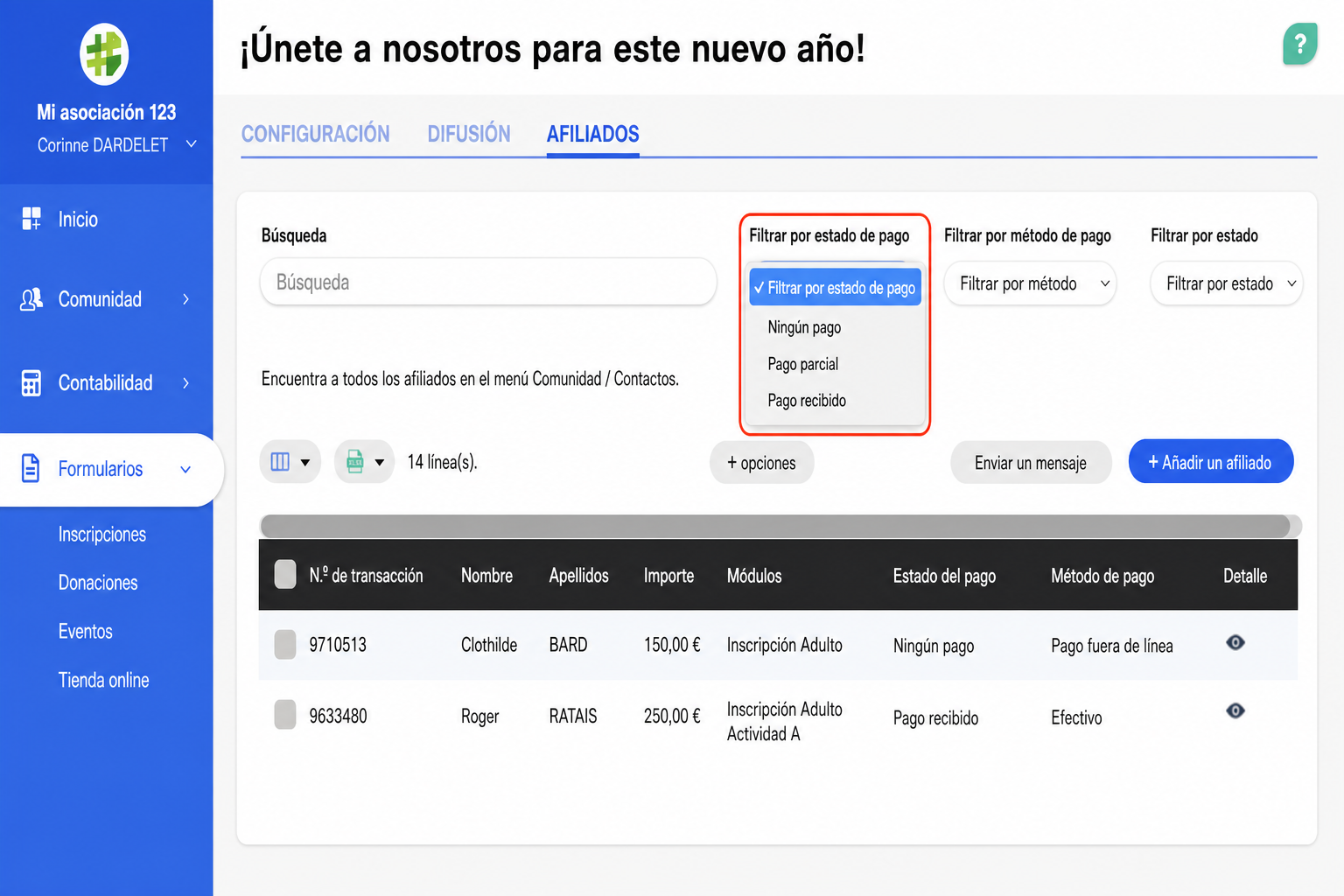Image resolution: width=1344 pixels, height=896 pixels.
Task: Open the Filtrar por método dropdown
Action: click(1030, 283)
